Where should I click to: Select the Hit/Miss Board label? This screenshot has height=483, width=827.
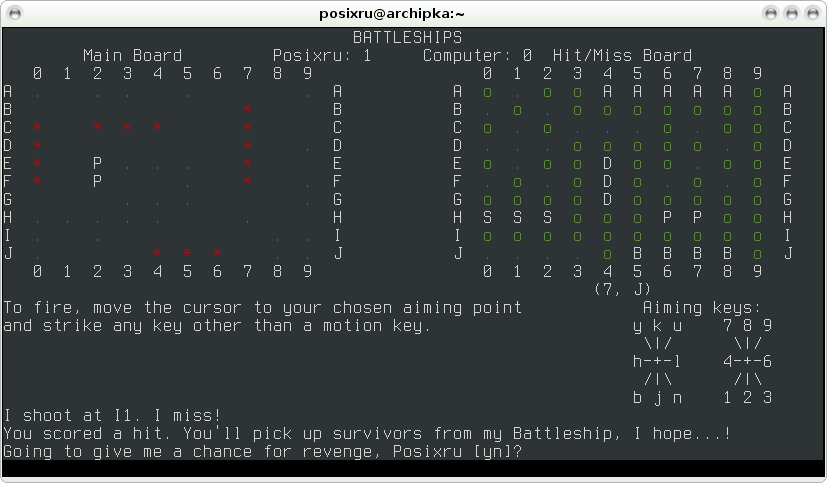coord(622,55)
